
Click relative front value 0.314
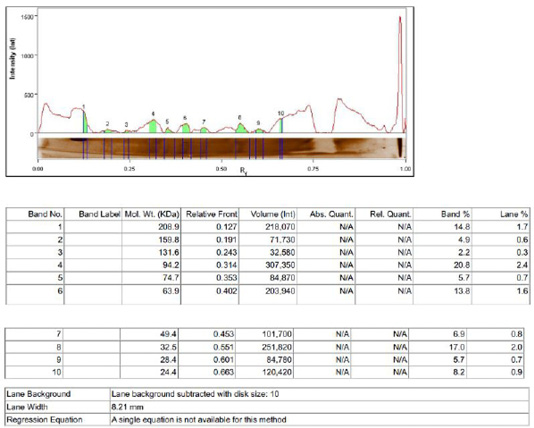click(227, 265)
